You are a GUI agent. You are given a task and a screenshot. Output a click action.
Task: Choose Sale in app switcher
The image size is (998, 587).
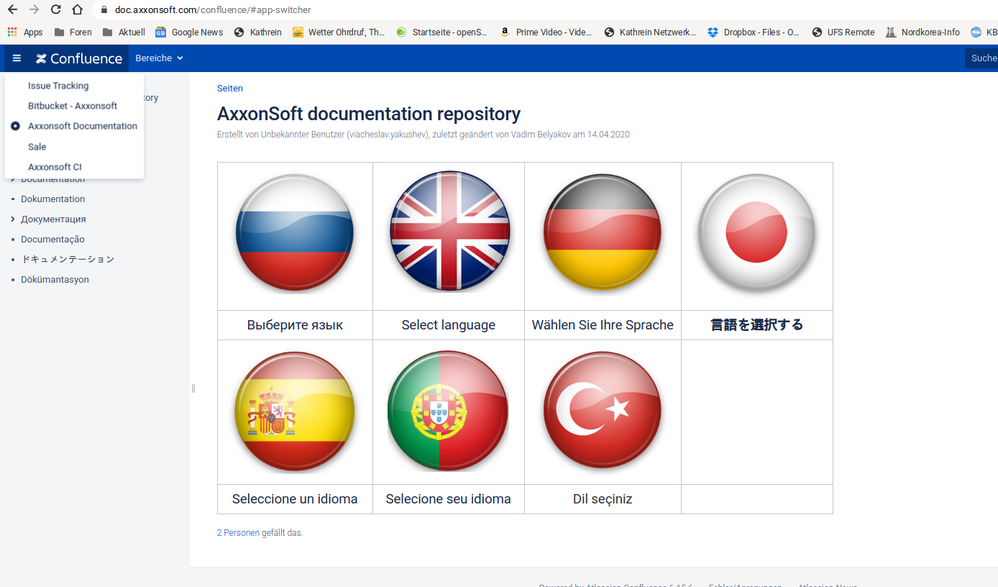[37, 146]
